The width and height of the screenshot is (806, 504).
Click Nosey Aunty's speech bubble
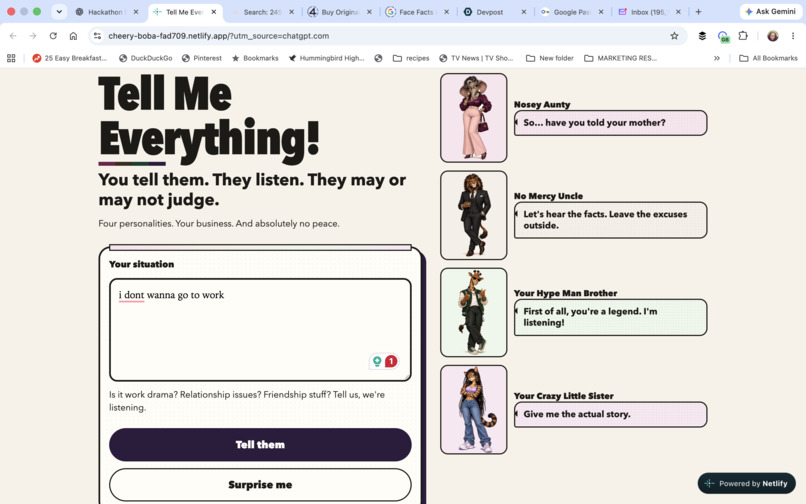click(610, 123)
